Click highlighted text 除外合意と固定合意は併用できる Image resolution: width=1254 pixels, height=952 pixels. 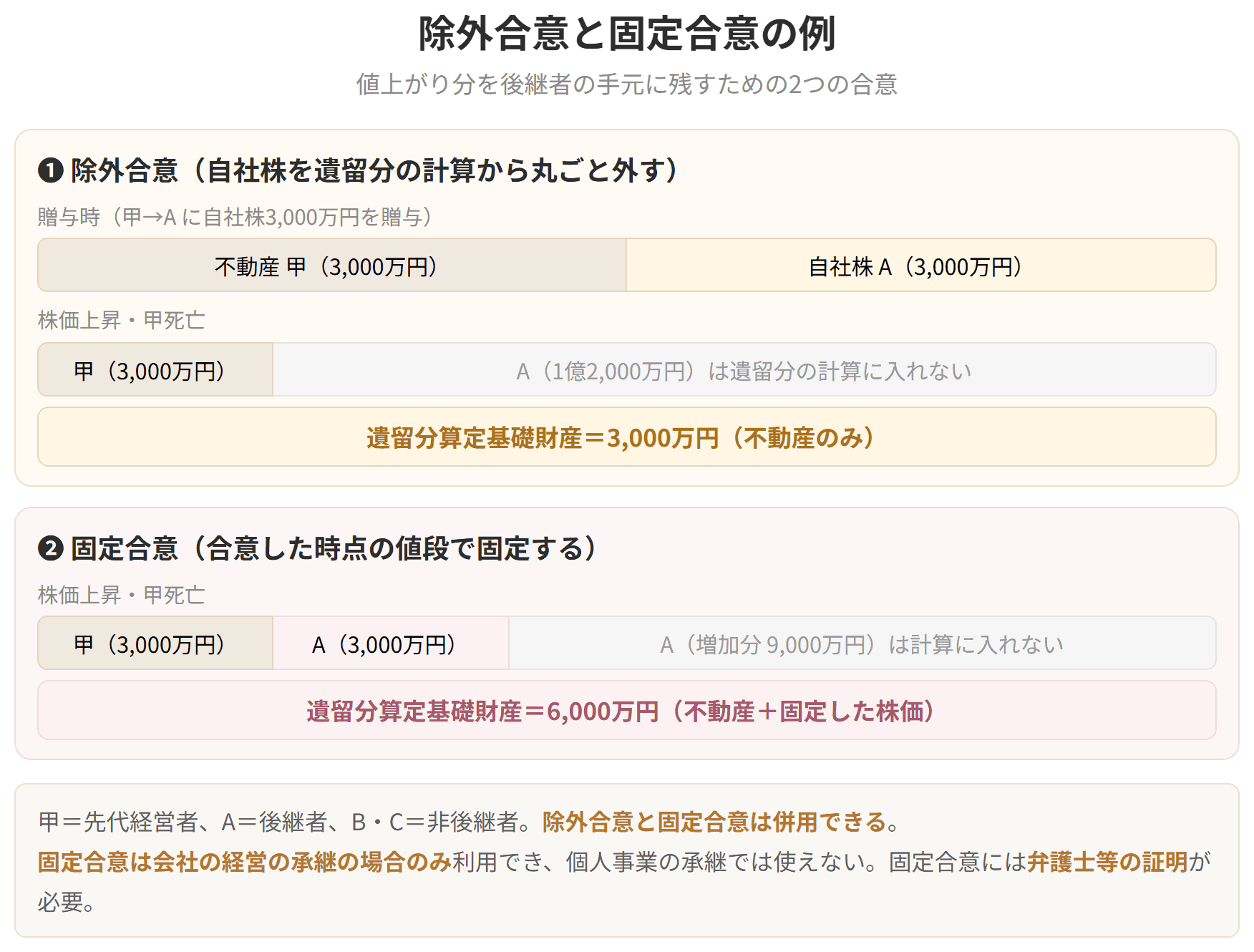click(714, 822)
